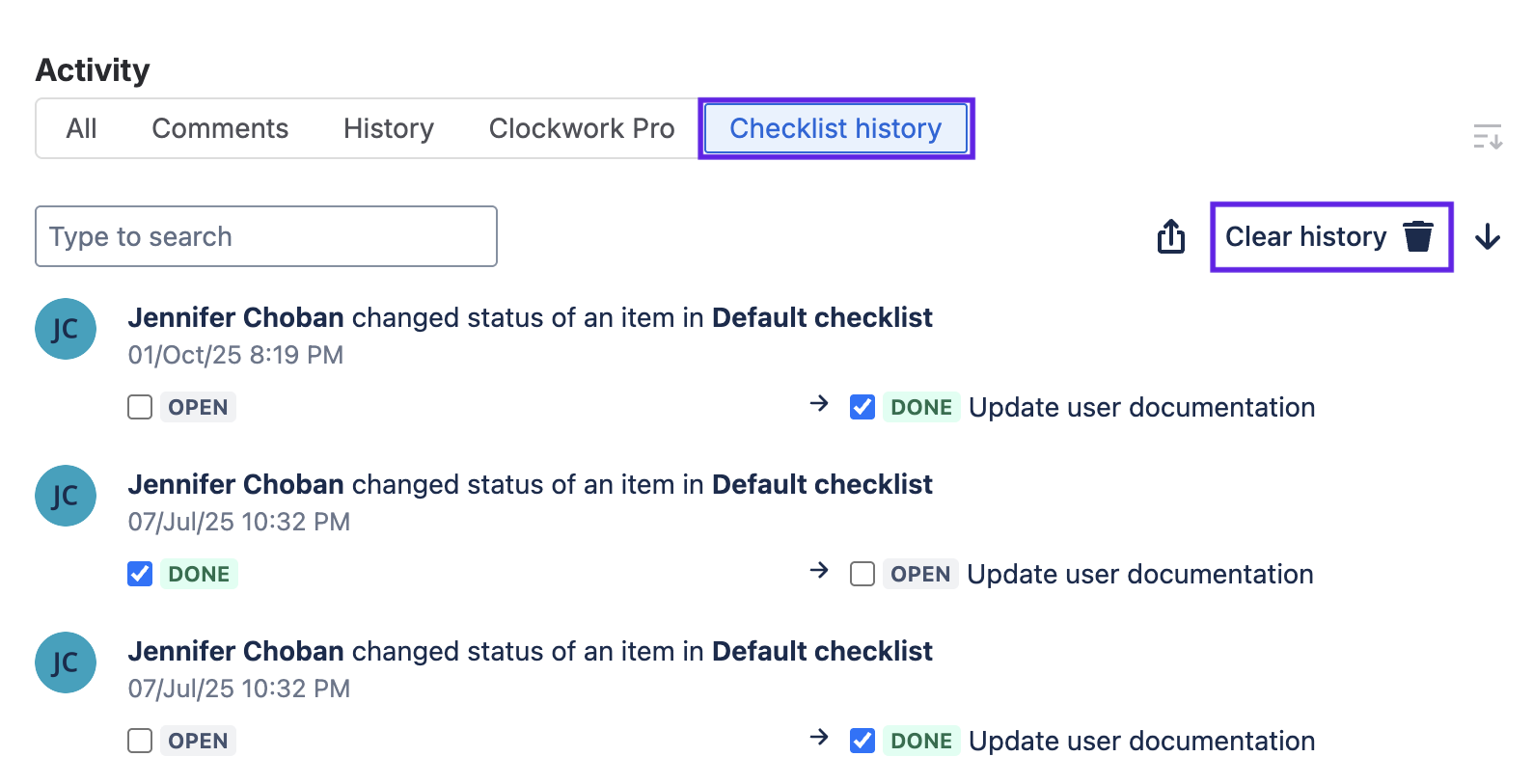Click the arrow icon in the first status change

point(819,403)
